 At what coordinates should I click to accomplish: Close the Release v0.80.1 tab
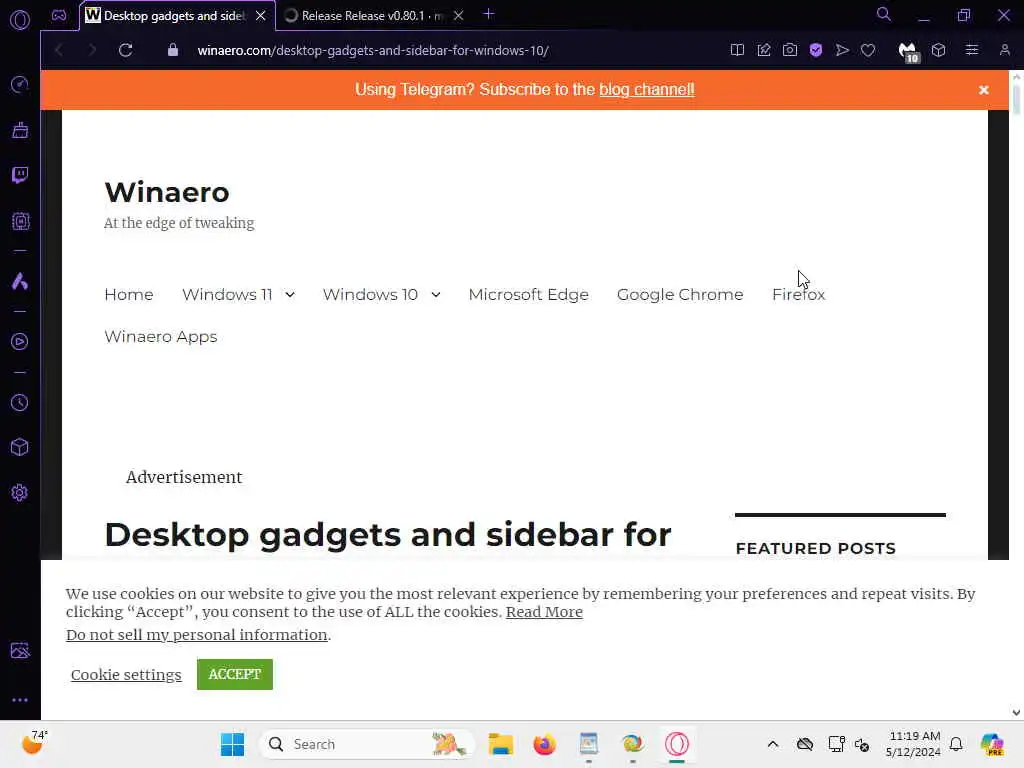[x=458, y=16]
